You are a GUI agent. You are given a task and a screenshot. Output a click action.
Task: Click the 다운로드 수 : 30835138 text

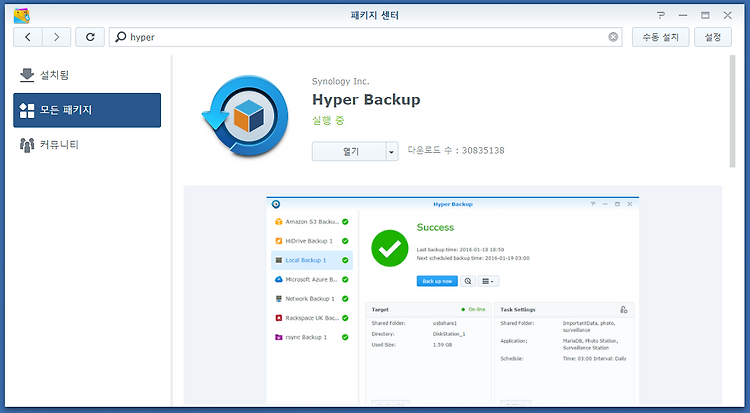[456, 150]
